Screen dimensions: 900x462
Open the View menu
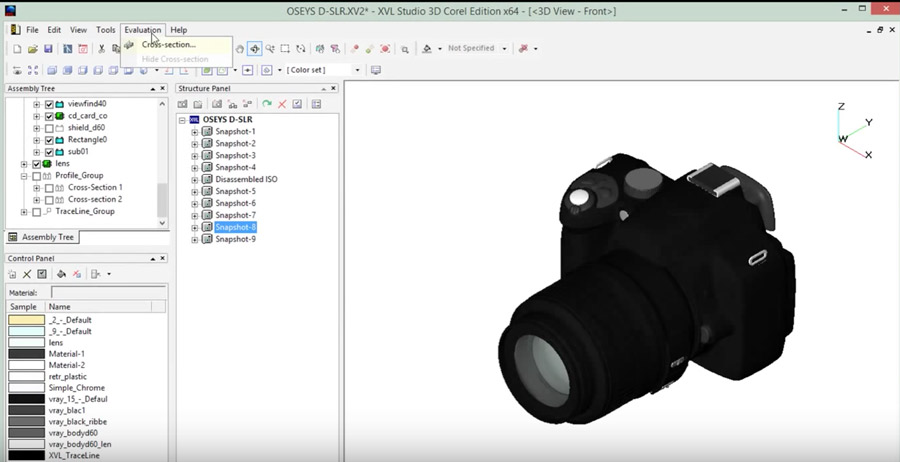tap(79, 30)
